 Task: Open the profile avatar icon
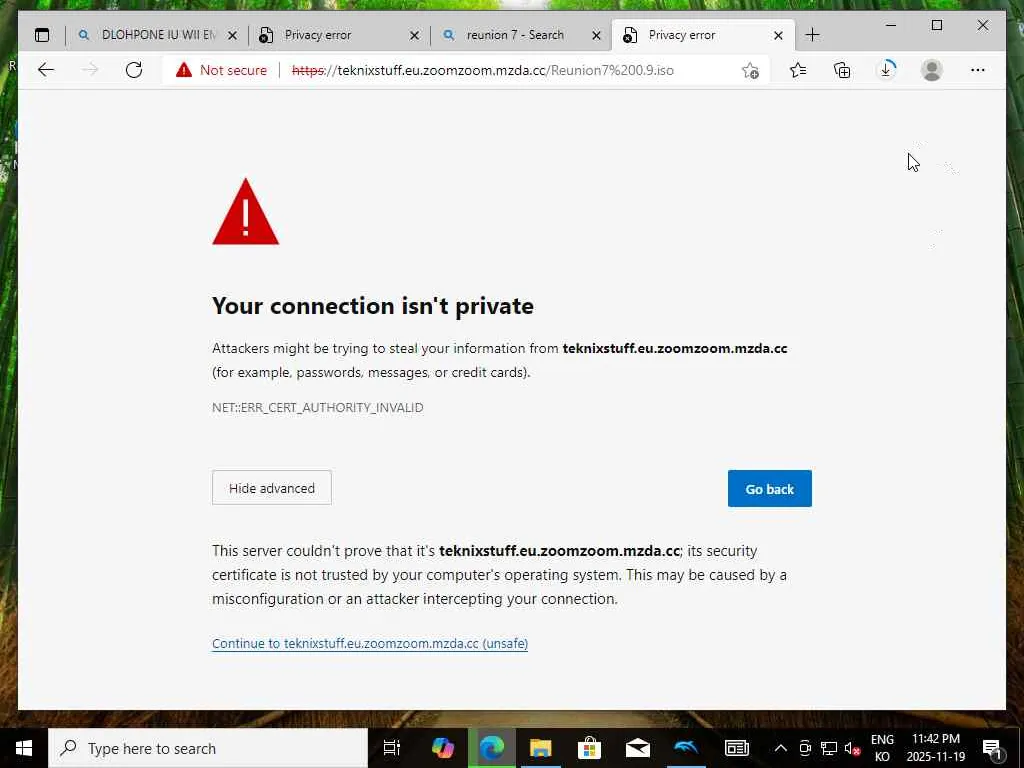click(931, 70)
